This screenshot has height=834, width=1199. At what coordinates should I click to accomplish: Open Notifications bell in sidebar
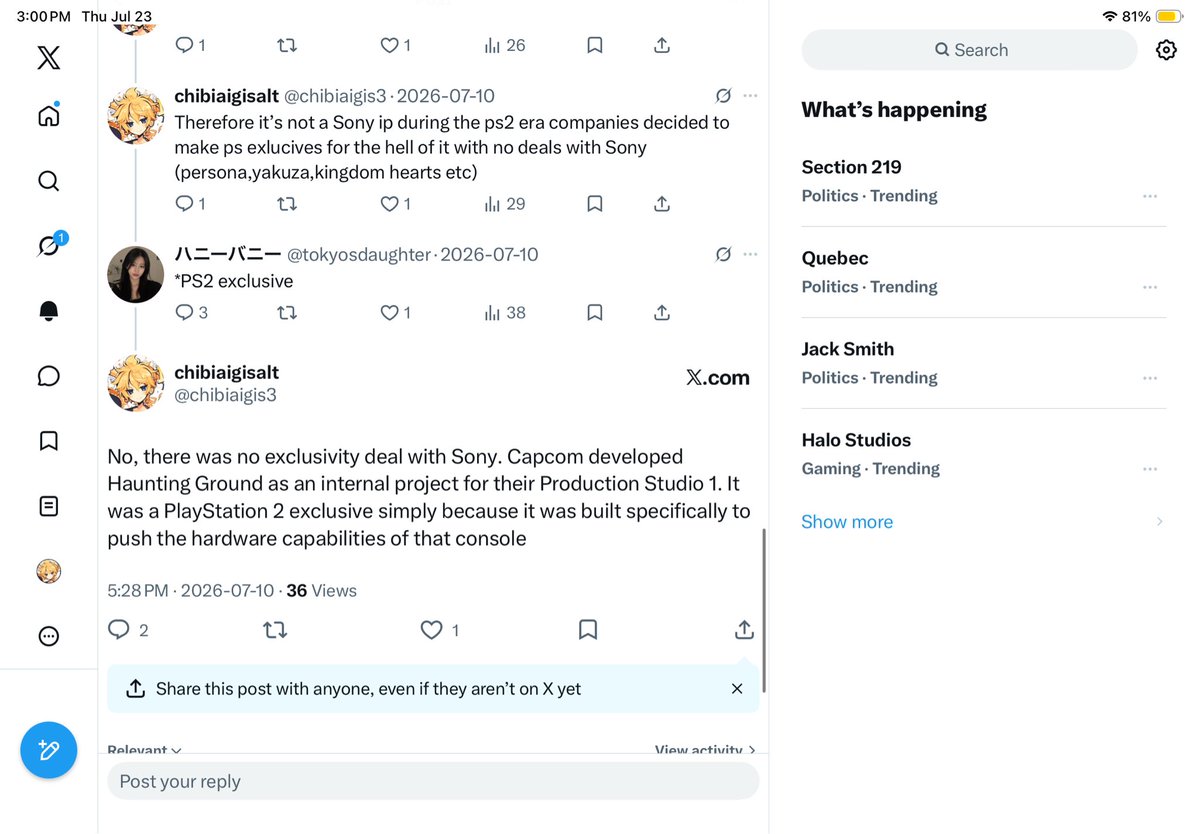49,310
